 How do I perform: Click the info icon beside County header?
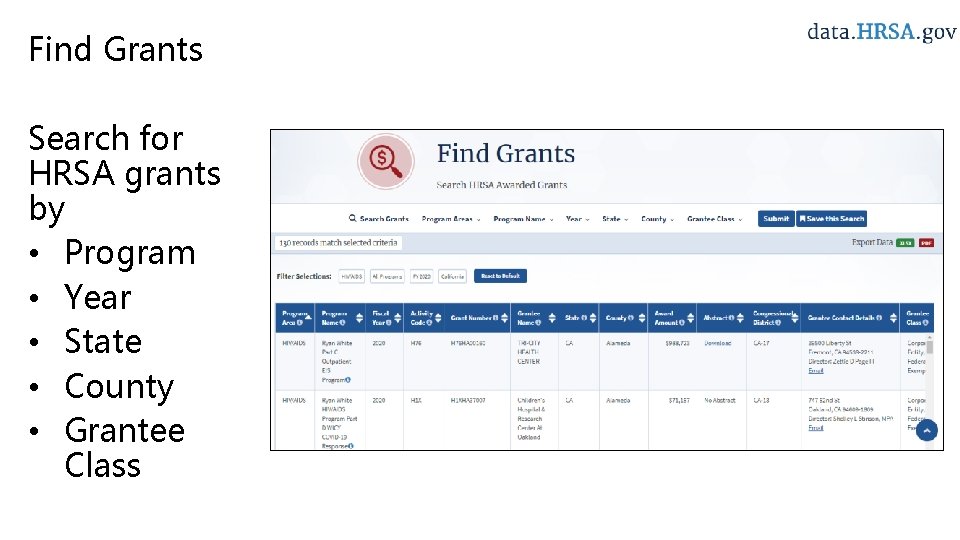pos(631,318)
